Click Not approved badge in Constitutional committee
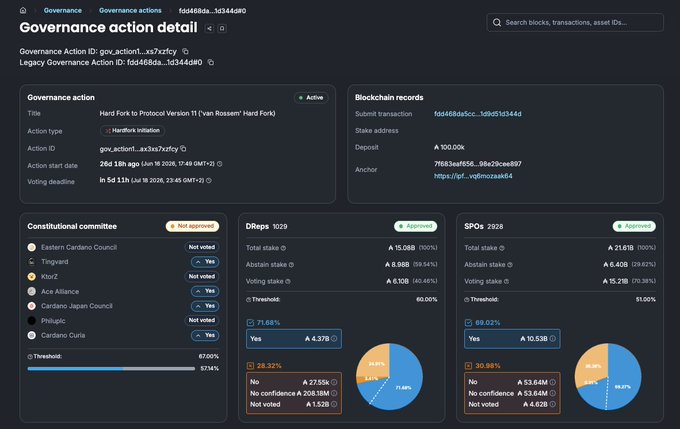This screenshot has width=680, height=429. coord(192,226)
